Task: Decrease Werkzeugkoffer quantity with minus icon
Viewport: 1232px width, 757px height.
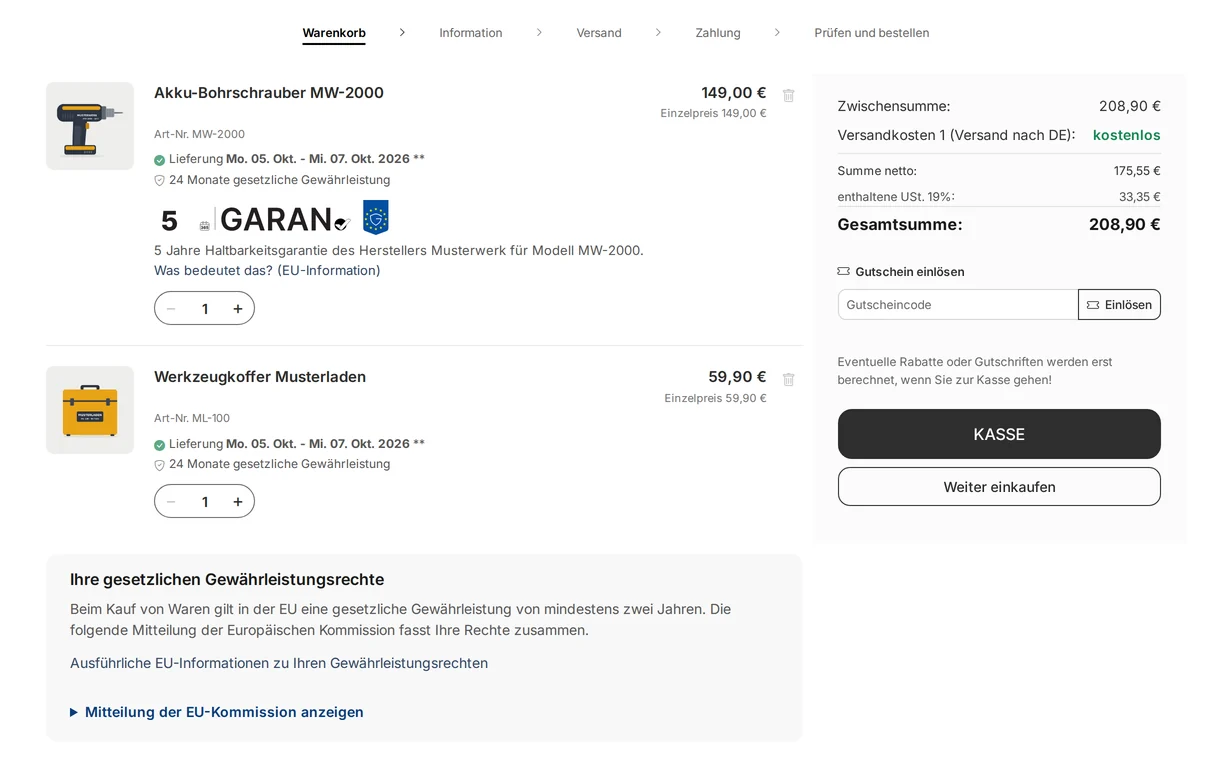Action: click(x=171, y=502)
